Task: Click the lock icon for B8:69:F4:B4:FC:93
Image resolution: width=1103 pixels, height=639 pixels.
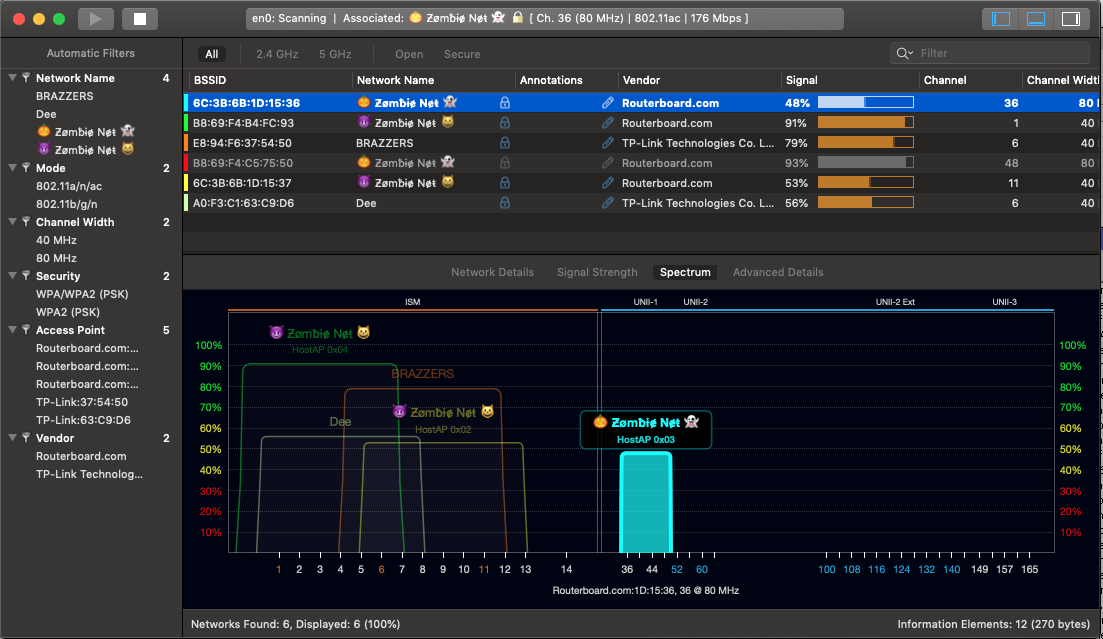Action: point(504,123)
